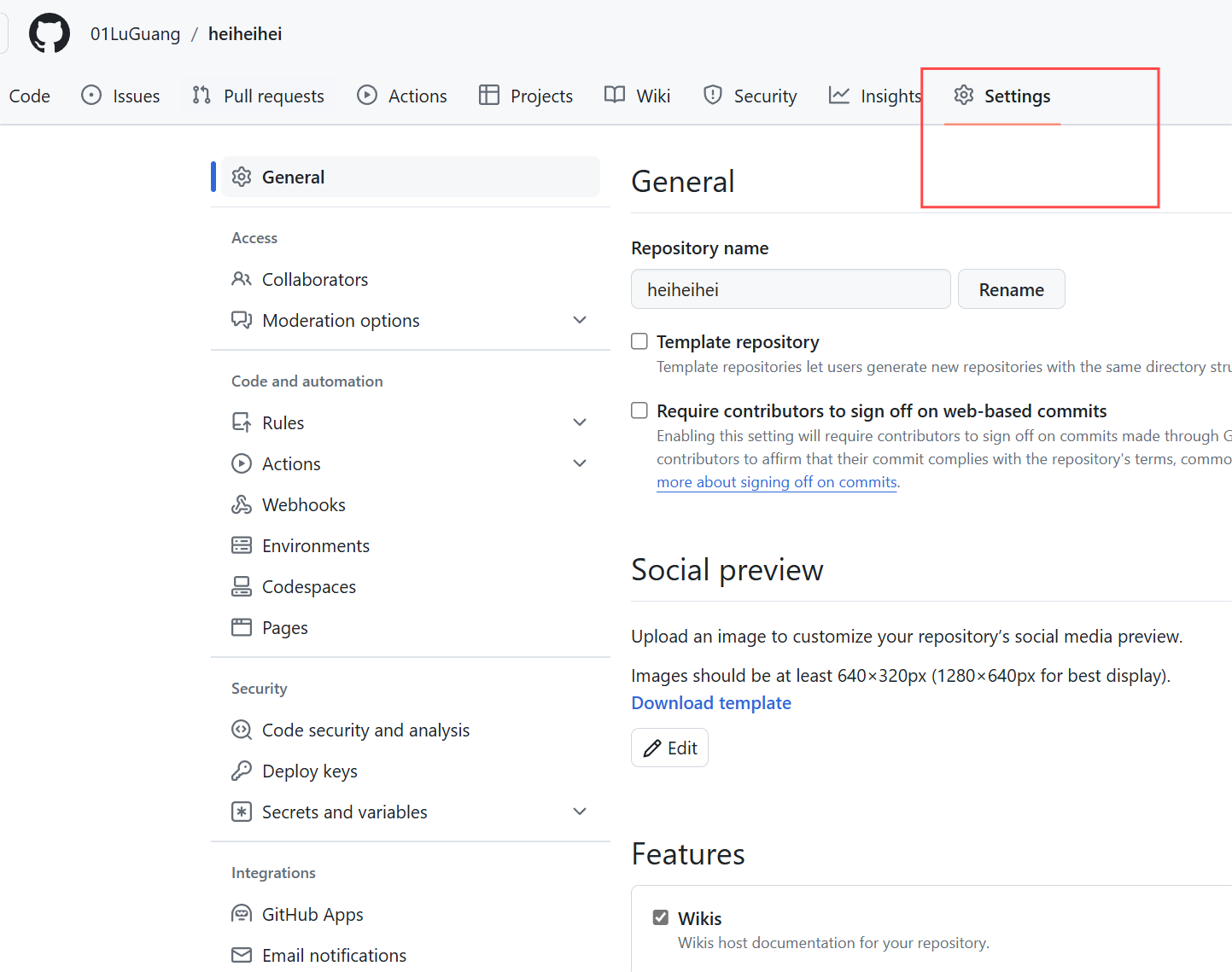Click the Security tab label in top nav
Image resolution: width=1232 pixels, height=972 pixels.
point(765,96)
